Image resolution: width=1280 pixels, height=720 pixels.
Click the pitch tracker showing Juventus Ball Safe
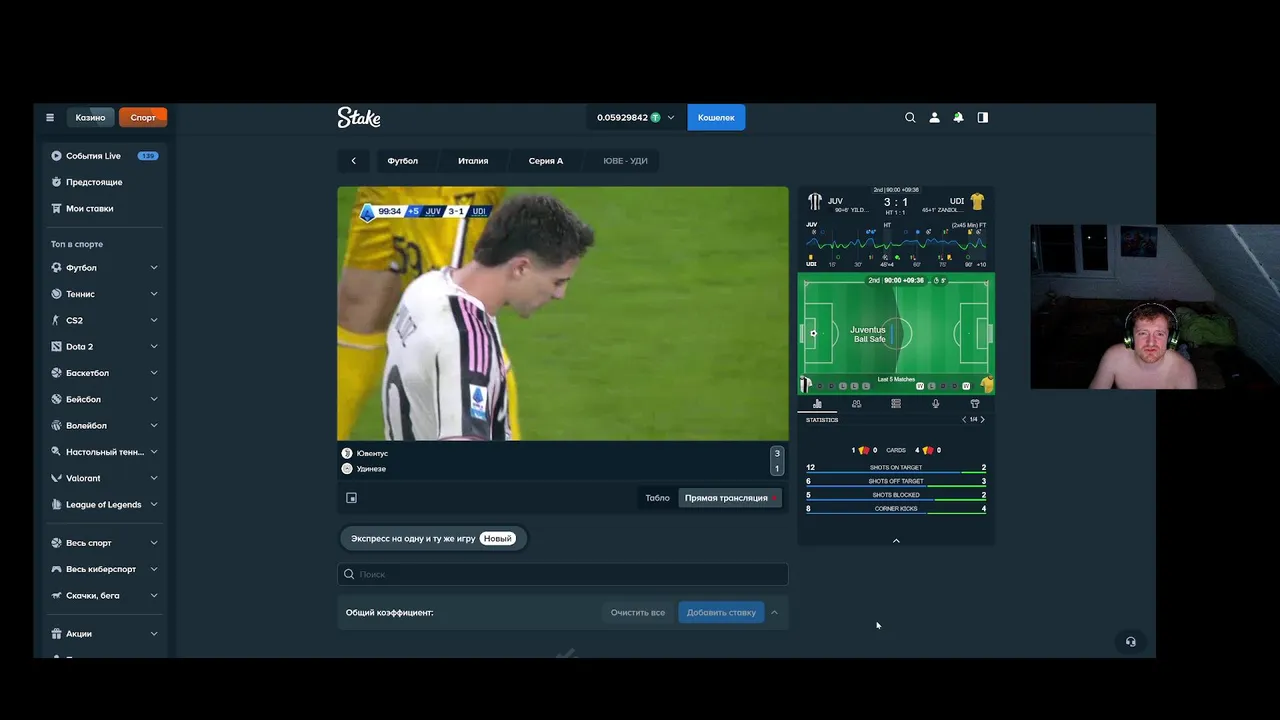[x=896, y=334]
